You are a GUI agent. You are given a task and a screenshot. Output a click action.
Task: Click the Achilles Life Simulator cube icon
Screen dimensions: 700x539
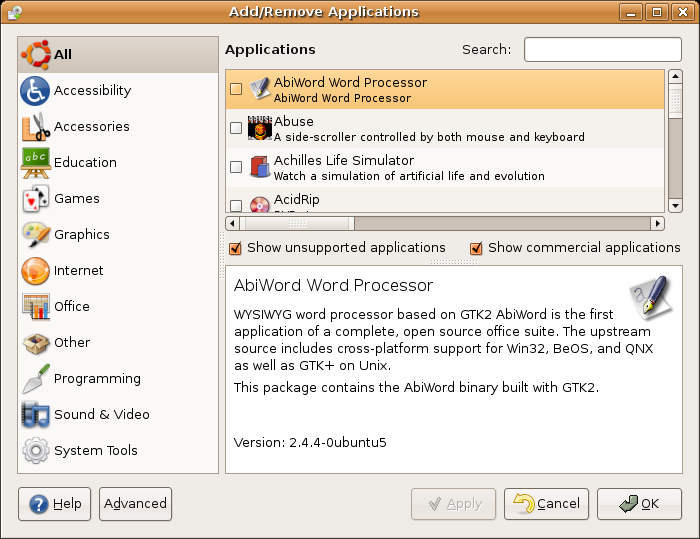pyautogui.click(x=259, y=167)
